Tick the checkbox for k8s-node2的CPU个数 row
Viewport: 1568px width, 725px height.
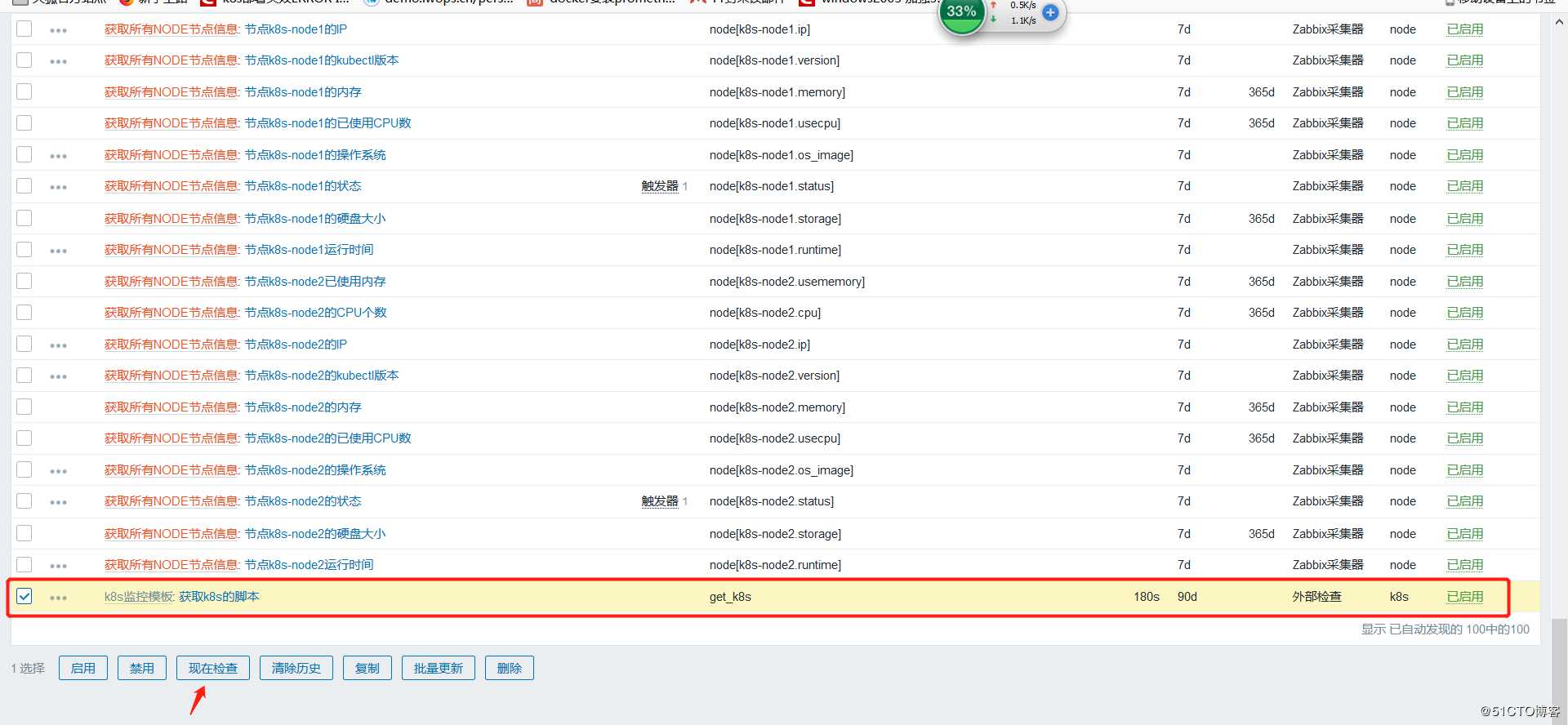click(24, 312)
